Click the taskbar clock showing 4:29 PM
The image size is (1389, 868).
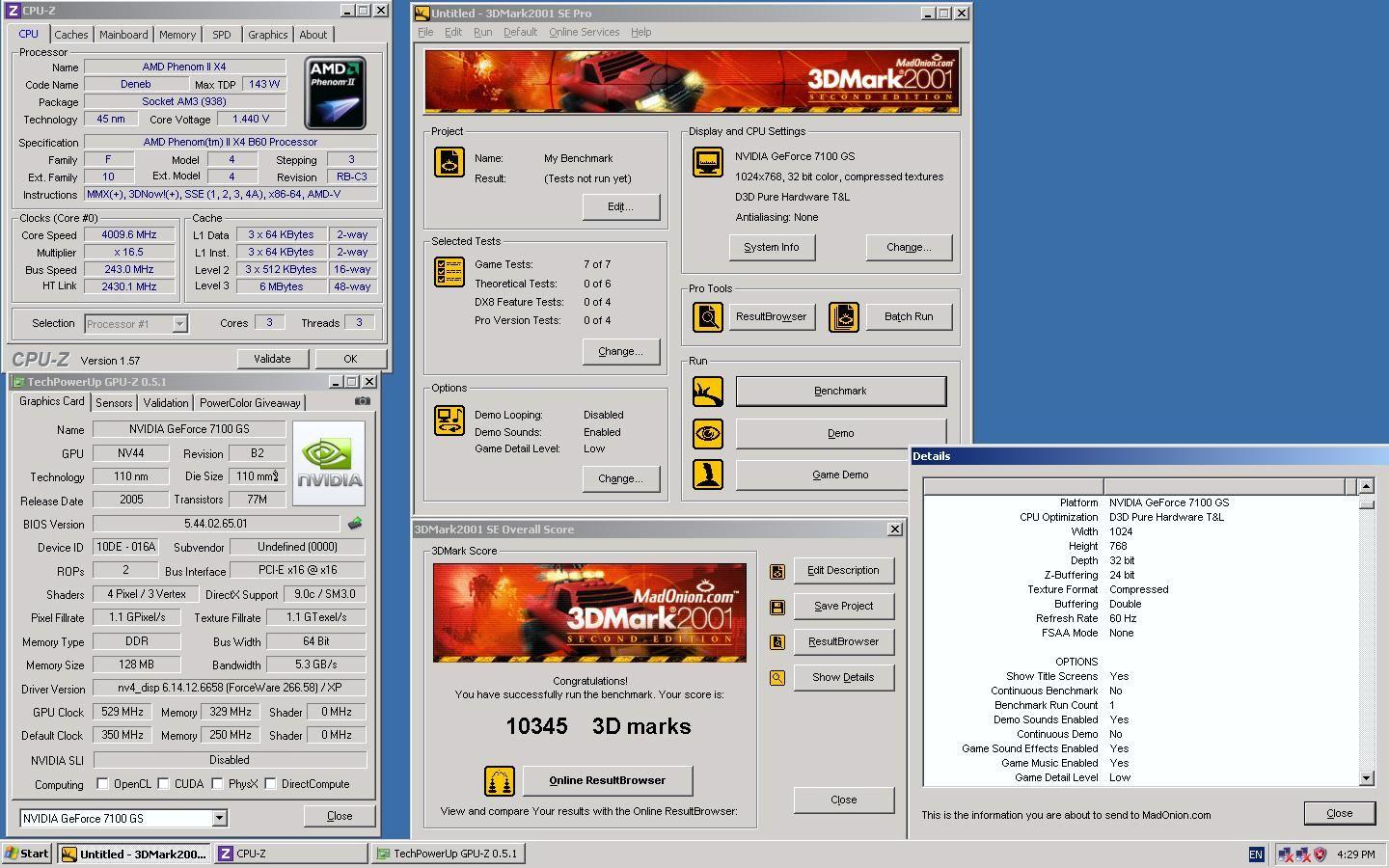(1356, 854)
